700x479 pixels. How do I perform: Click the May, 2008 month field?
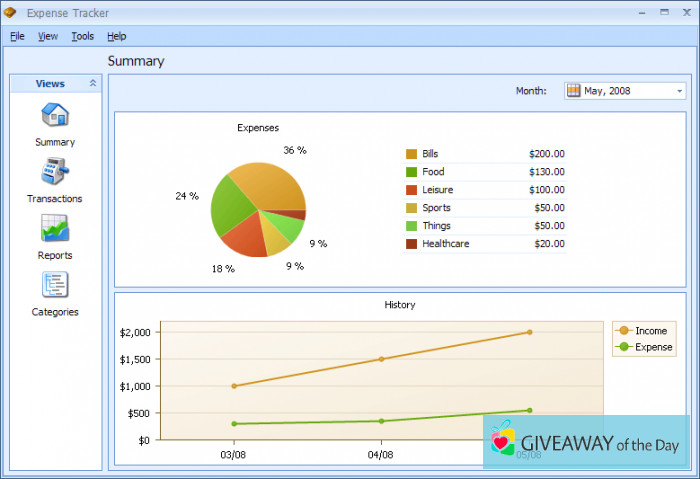click(625, 91)
